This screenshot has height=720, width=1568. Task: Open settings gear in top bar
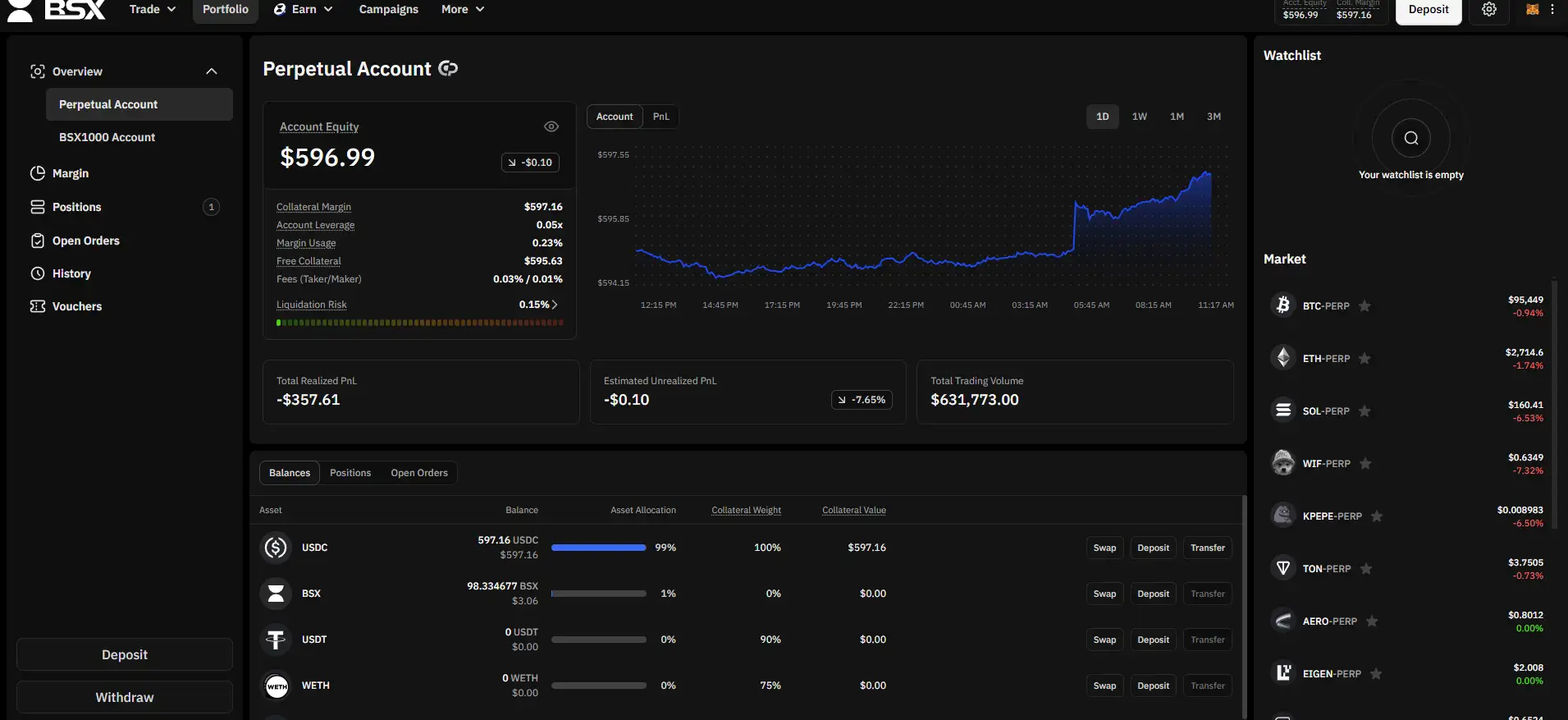coord(1489,10)
